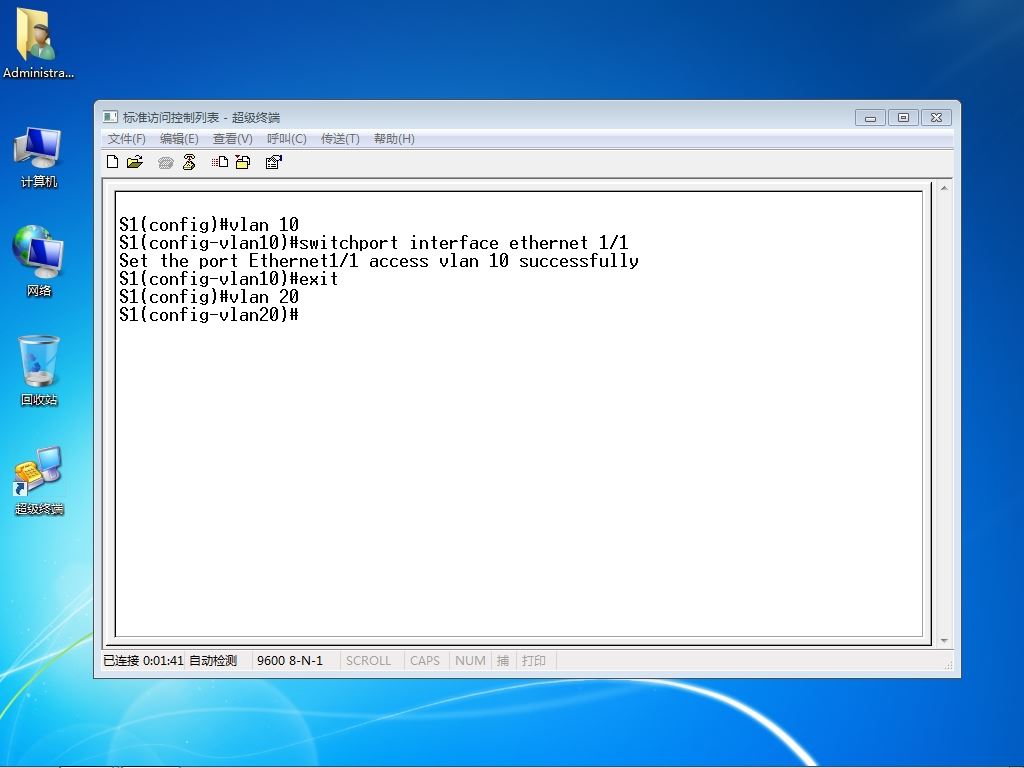The width and height of the screenshot is (1024, 768).
Task: Create a new connection with the blank page icon
Action: [112, 162]
